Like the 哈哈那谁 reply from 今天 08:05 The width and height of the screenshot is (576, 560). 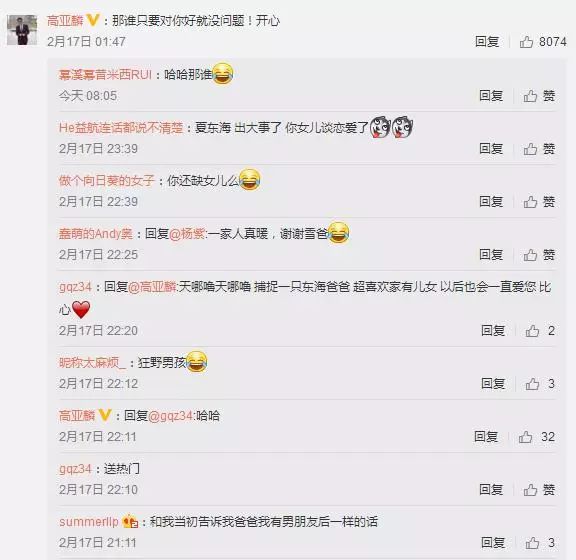click(x=539, y=96)
